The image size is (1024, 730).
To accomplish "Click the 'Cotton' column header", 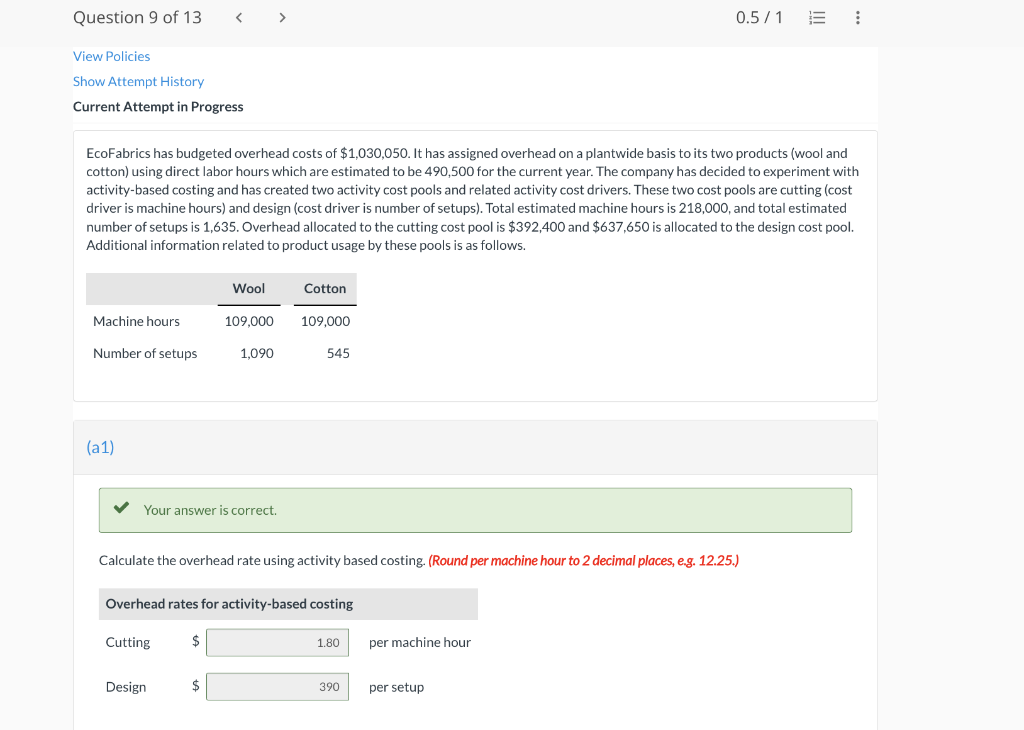I will [325, 289].
